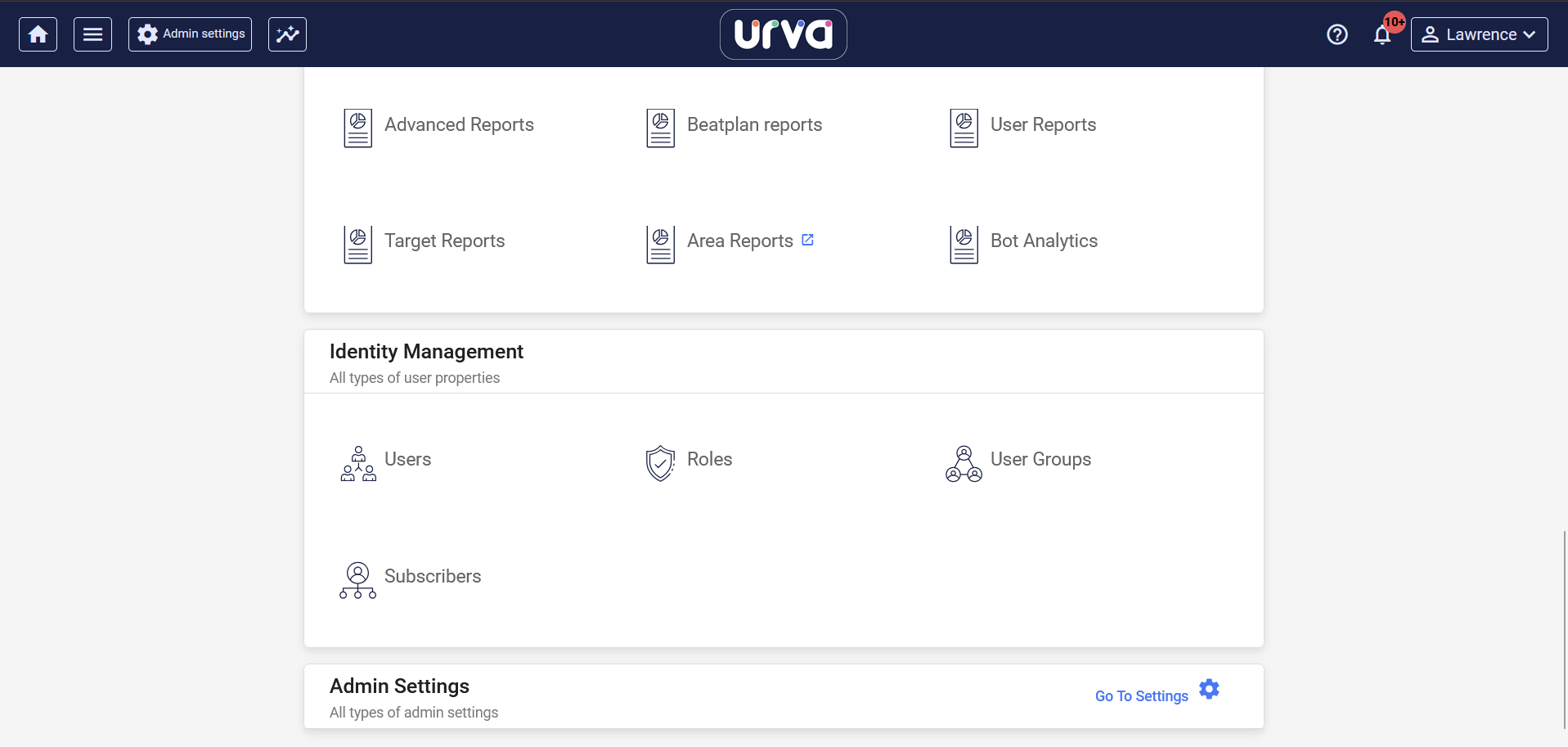
Task: Click the Go To Settings link
Action: pyautogui.click(x=1141, y=696)
